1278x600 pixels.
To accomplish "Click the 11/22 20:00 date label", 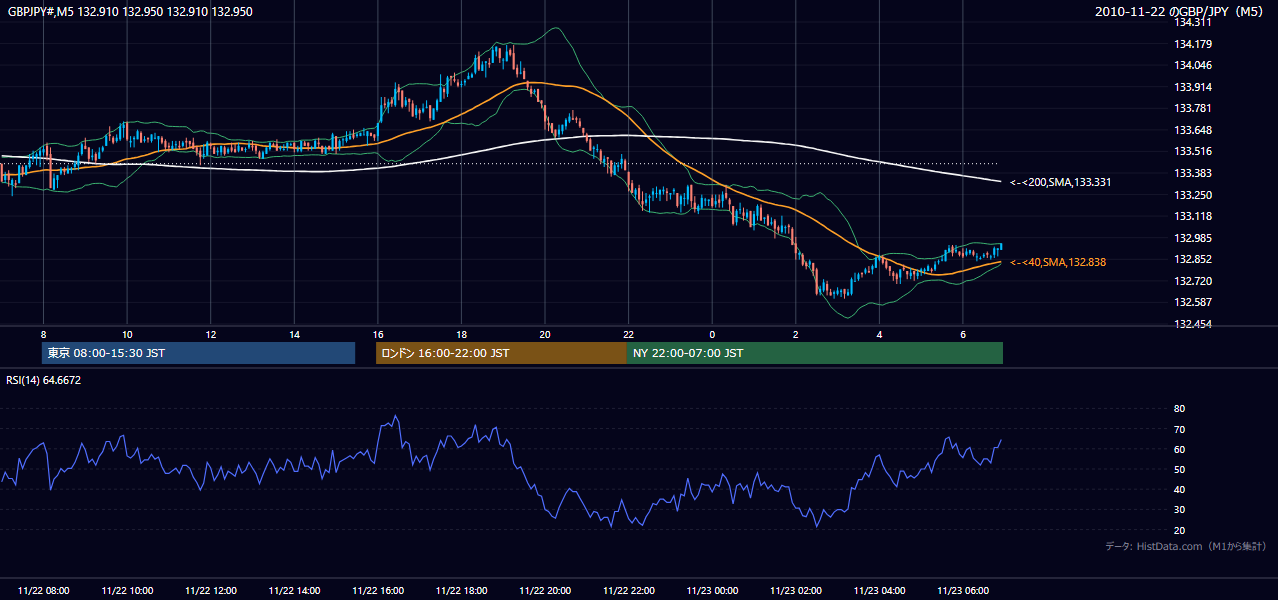I will 545,591.
